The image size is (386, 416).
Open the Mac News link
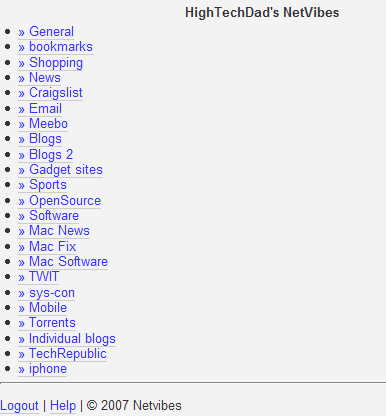point(54,231)
